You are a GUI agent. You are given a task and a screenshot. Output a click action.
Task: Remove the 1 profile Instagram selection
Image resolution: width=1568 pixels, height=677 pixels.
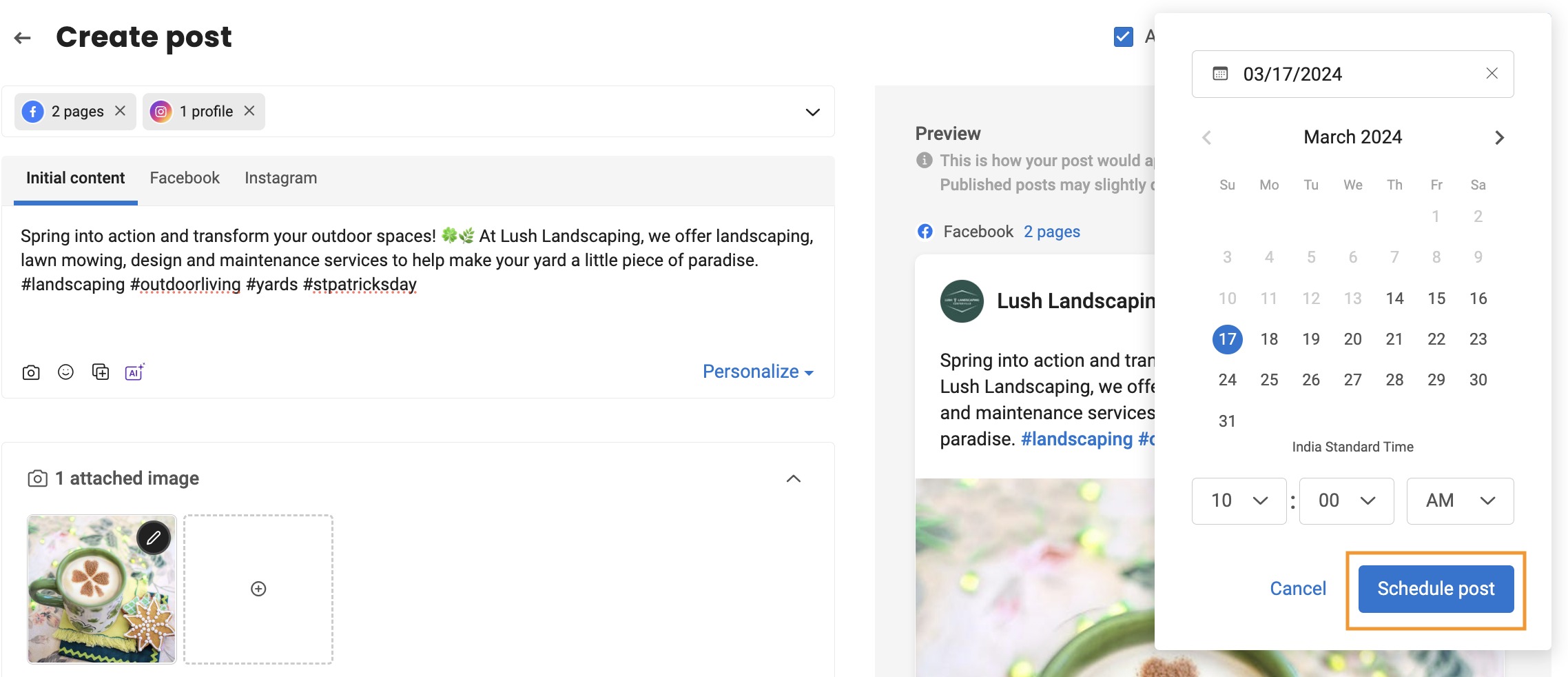tap(250, 111)
